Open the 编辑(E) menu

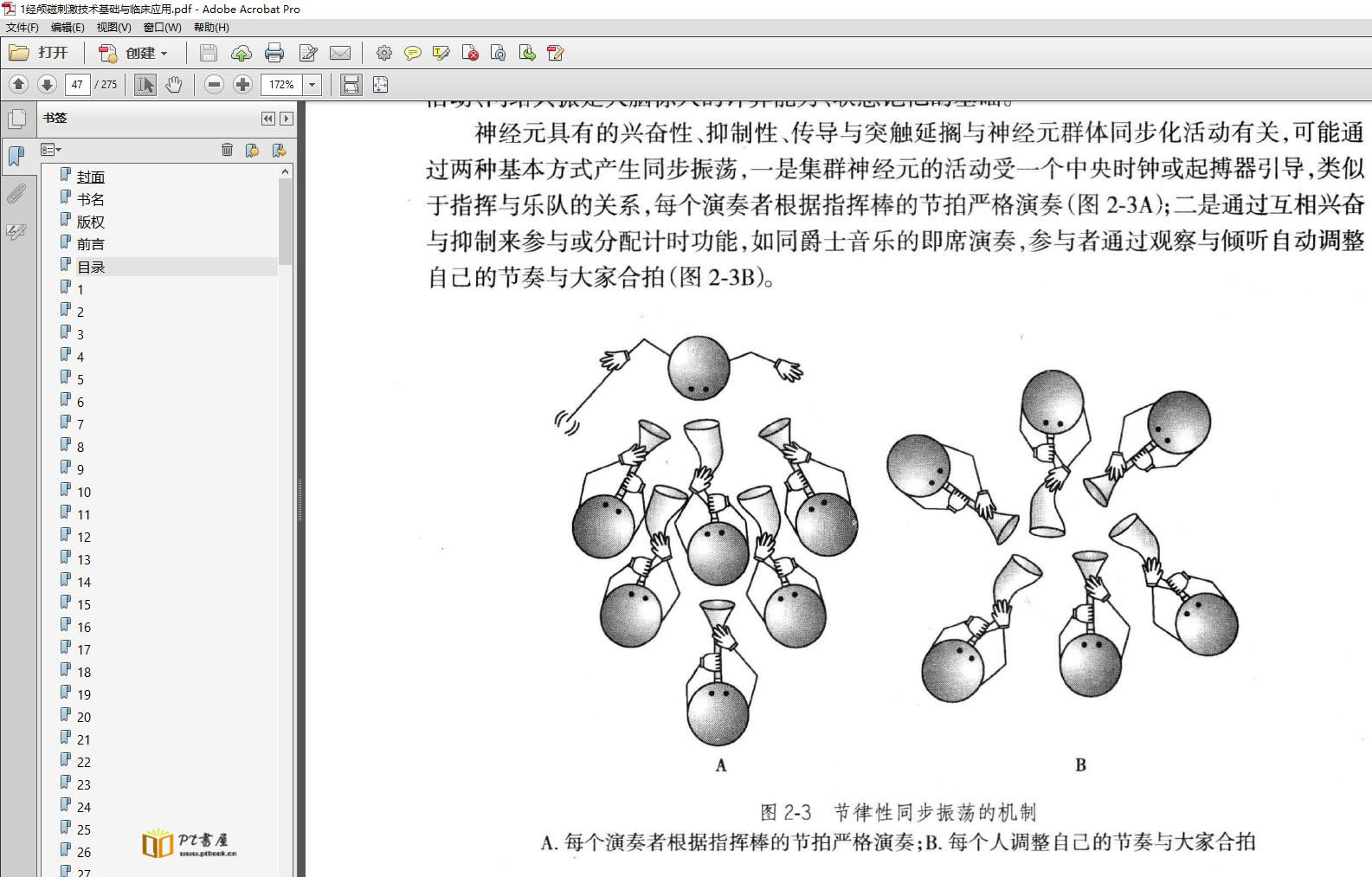(68, 27)
